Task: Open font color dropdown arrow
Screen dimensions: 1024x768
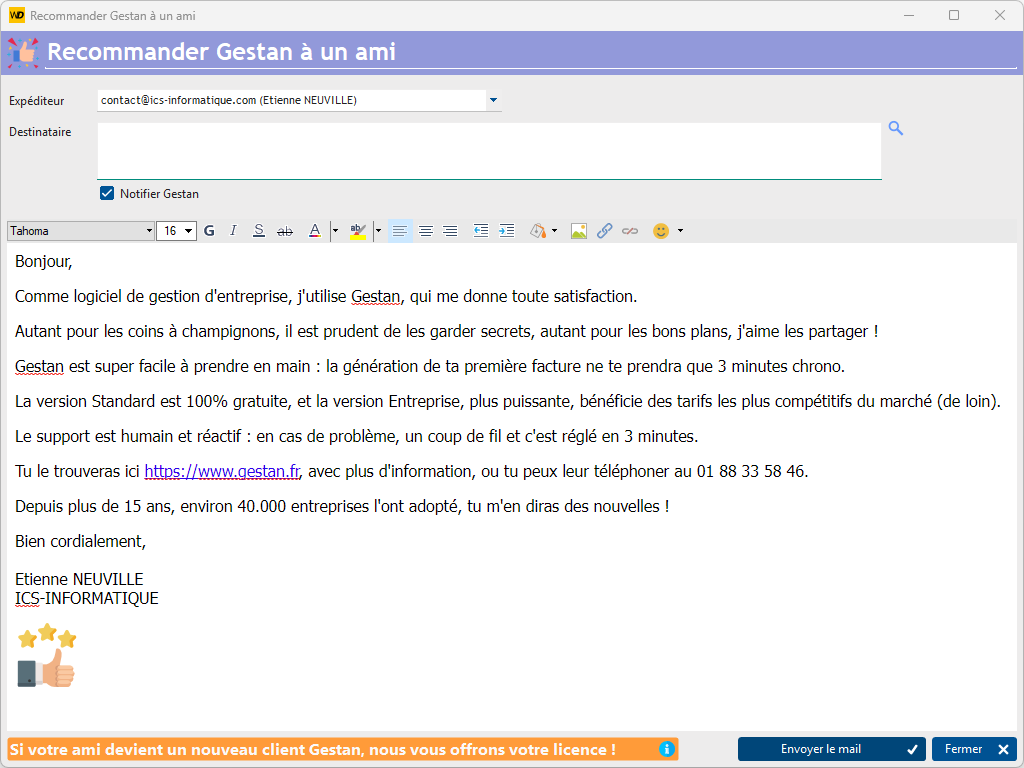Action: [x=335, y=231]
